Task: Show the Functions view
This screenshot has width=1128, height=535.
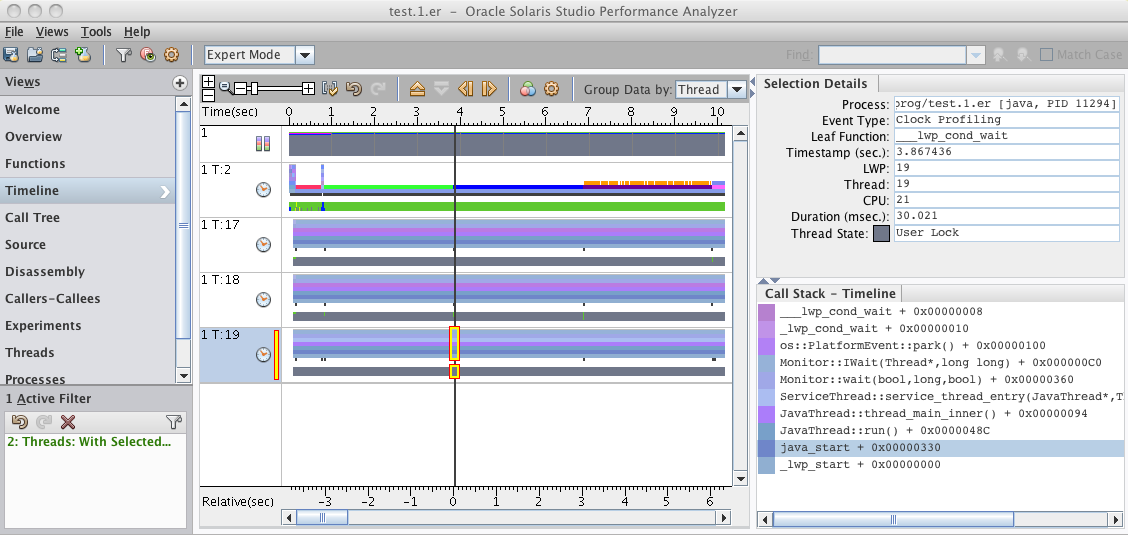Action: (x=35, y=164)
